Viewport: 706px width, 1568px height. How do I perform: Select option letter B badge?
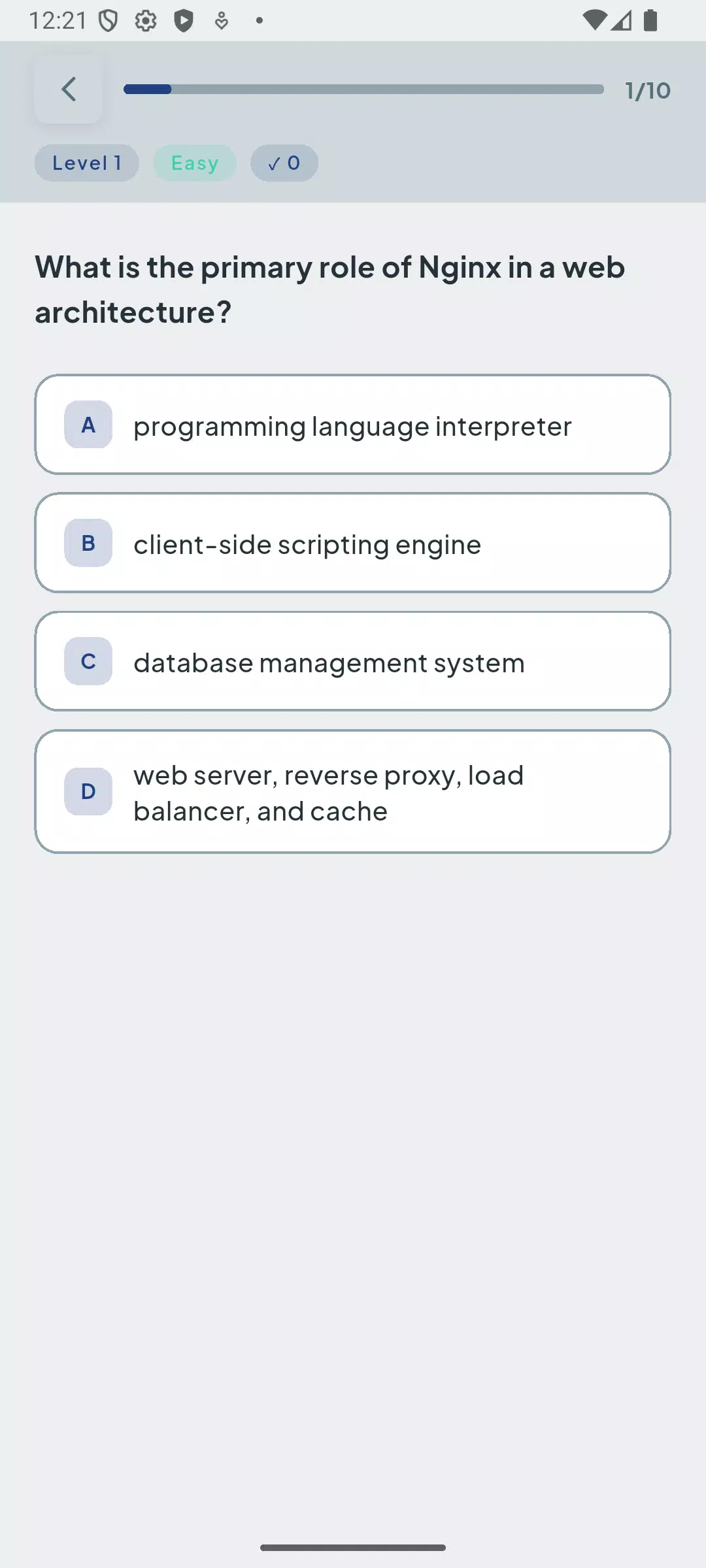point(88,543)
